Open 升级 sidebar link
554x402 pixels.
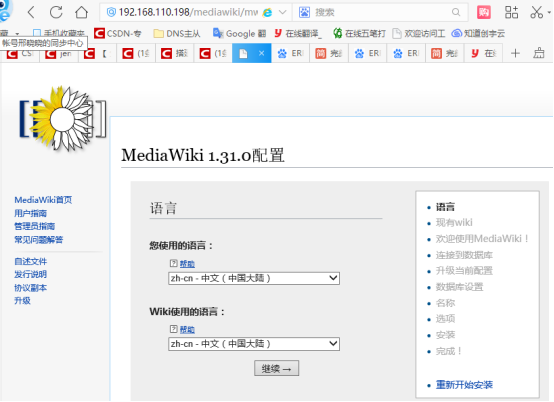click(22, 301)
